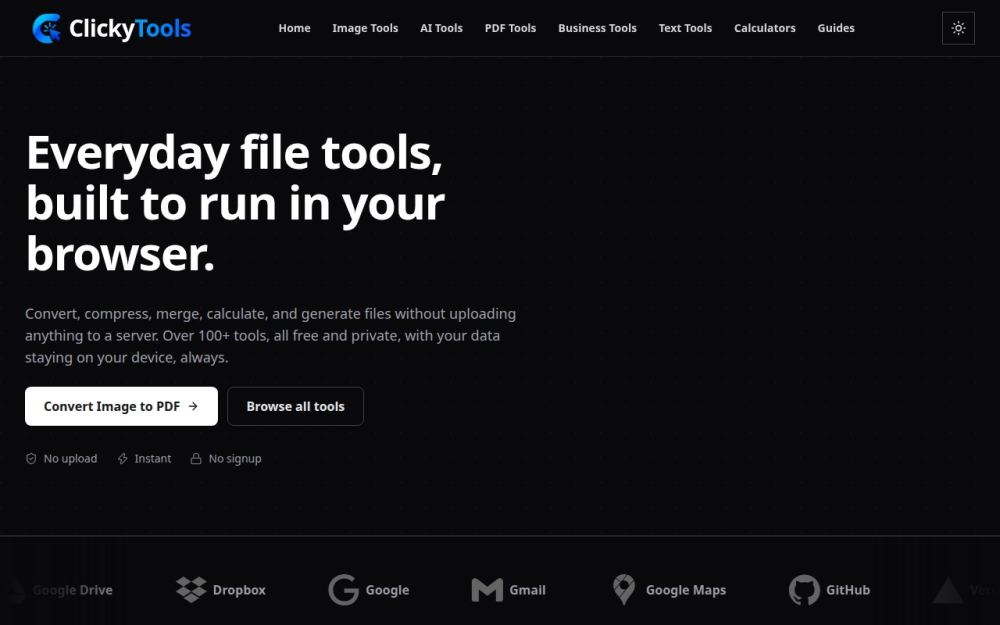1000x625 pixels.
Task: Open the Image Tools menu
Action: pos(365,28)
